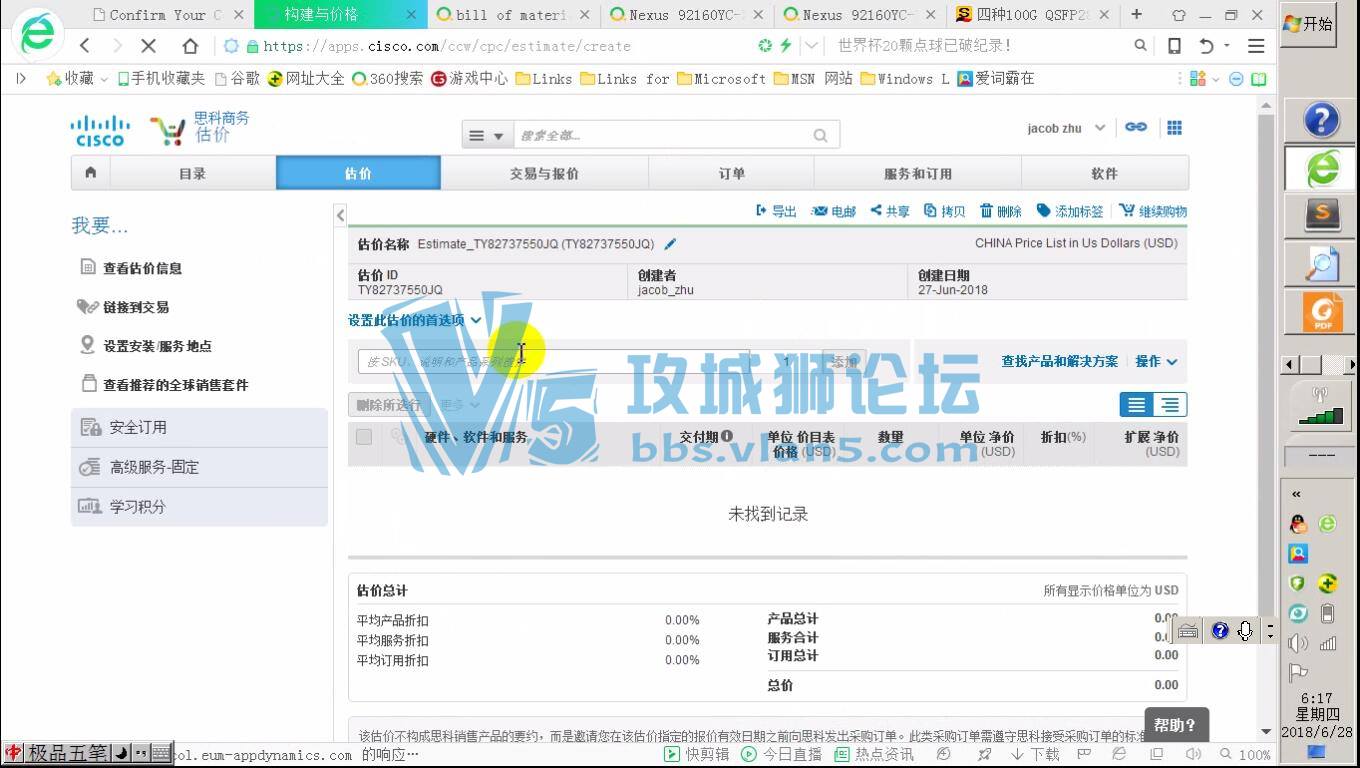Image resolution: width=1360 pixels, height=768 pixels.
Task: Tick the select-all checkbox in the table header
Action: tap(364, 437)
